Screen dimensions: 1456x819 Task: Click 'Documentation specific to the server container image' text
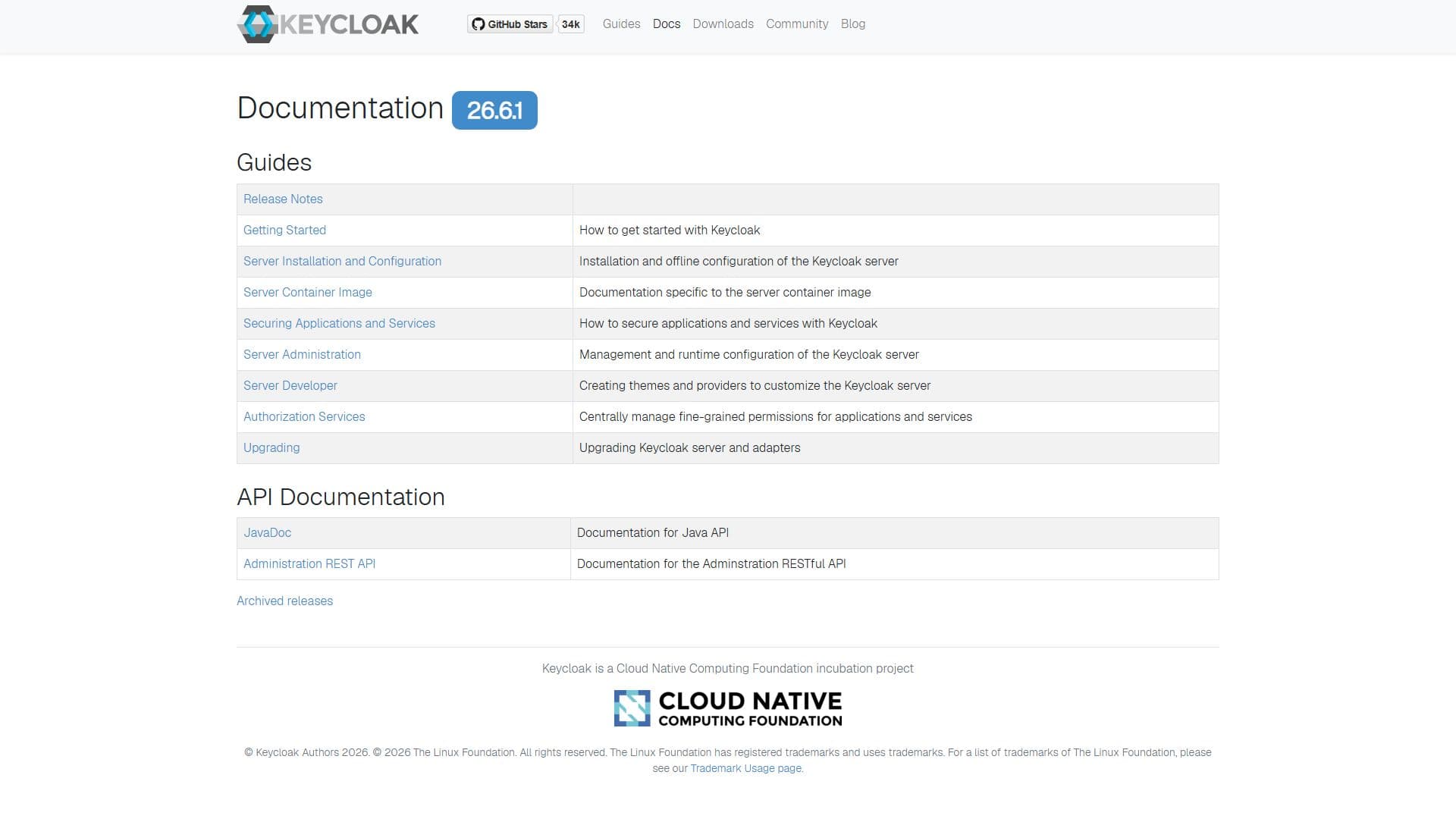point(725,292)
